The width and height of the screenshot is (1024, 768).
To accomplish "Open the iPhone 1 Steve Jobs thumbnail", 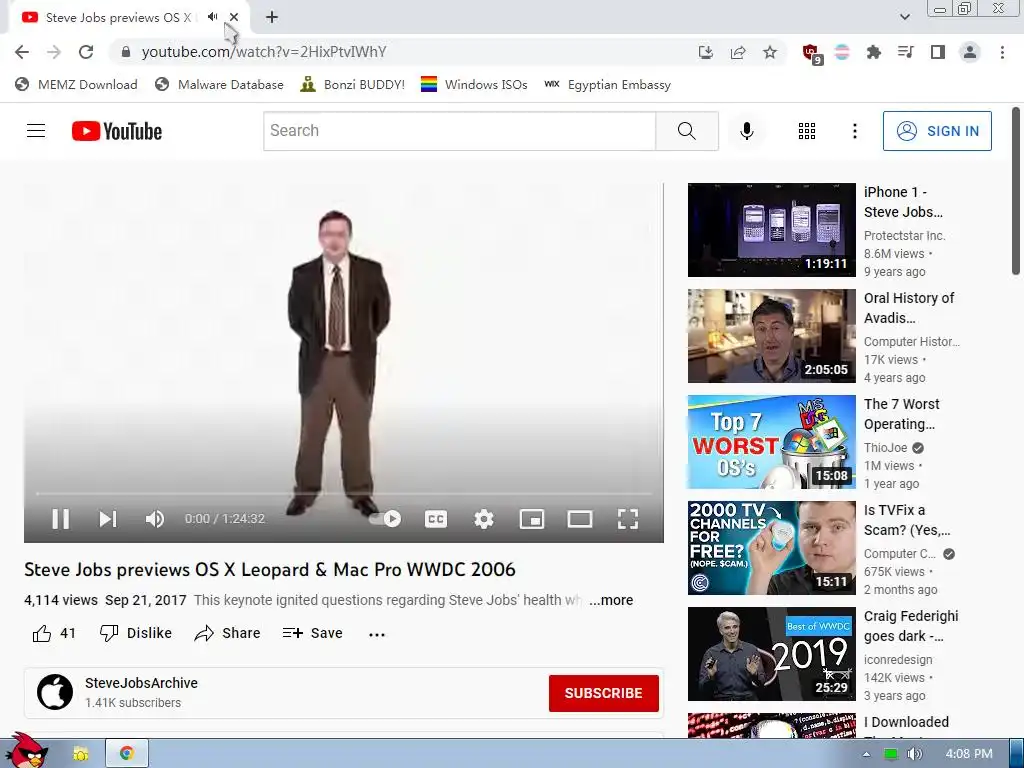I will pos(771,230).
